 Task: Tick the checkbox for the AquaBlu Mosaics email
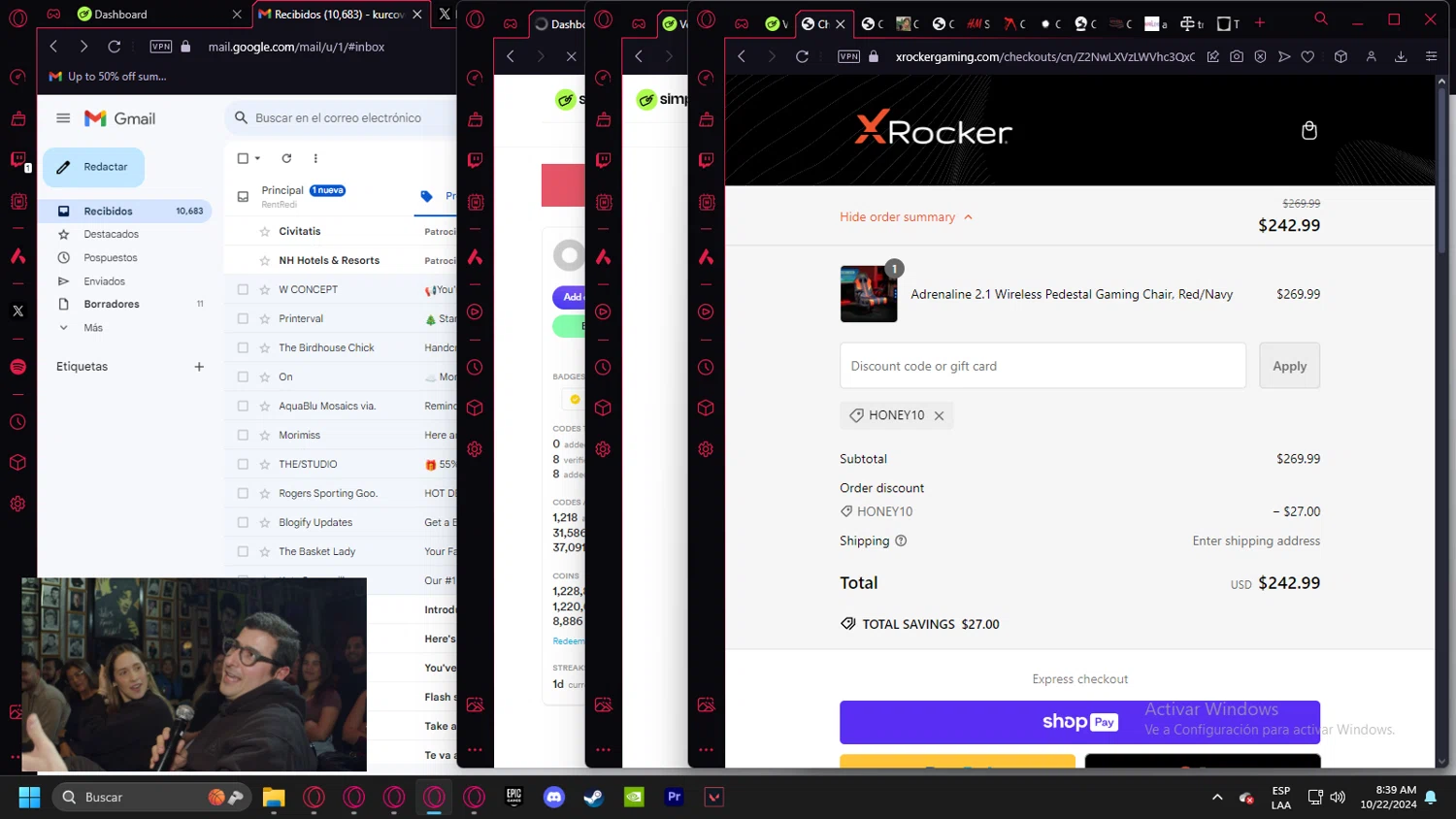[x=243, y=406]
